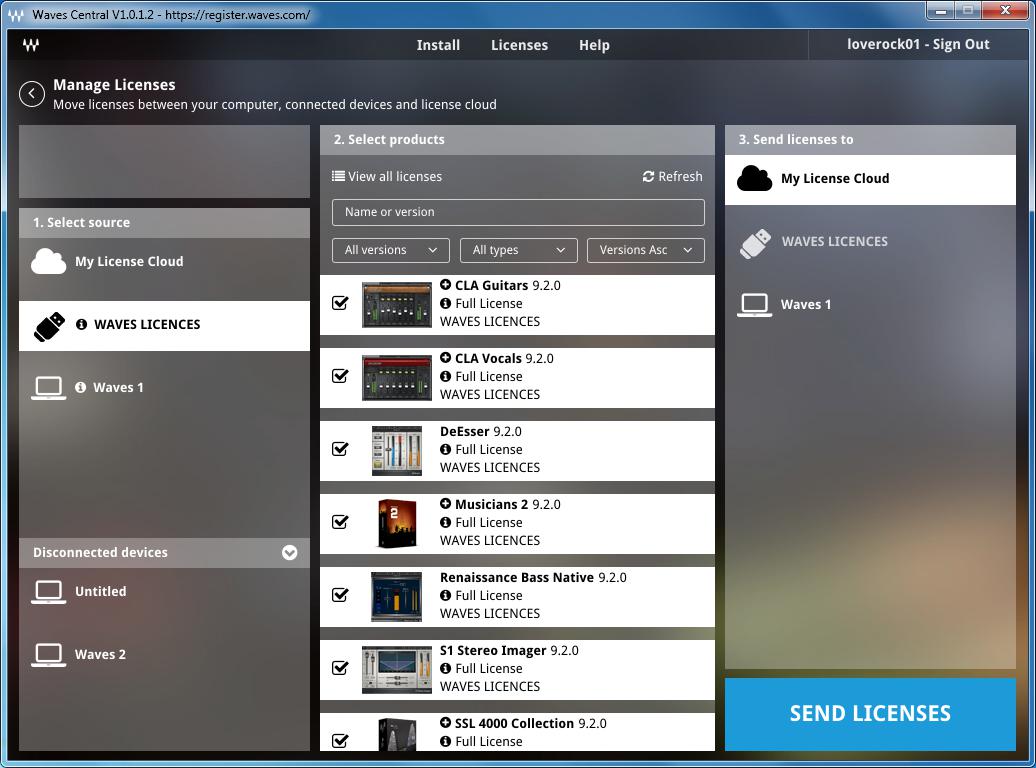Collapse the Disconnected devices section
Image resolution: width=1036 pixels, height=768 pixels.
point(289,553)
